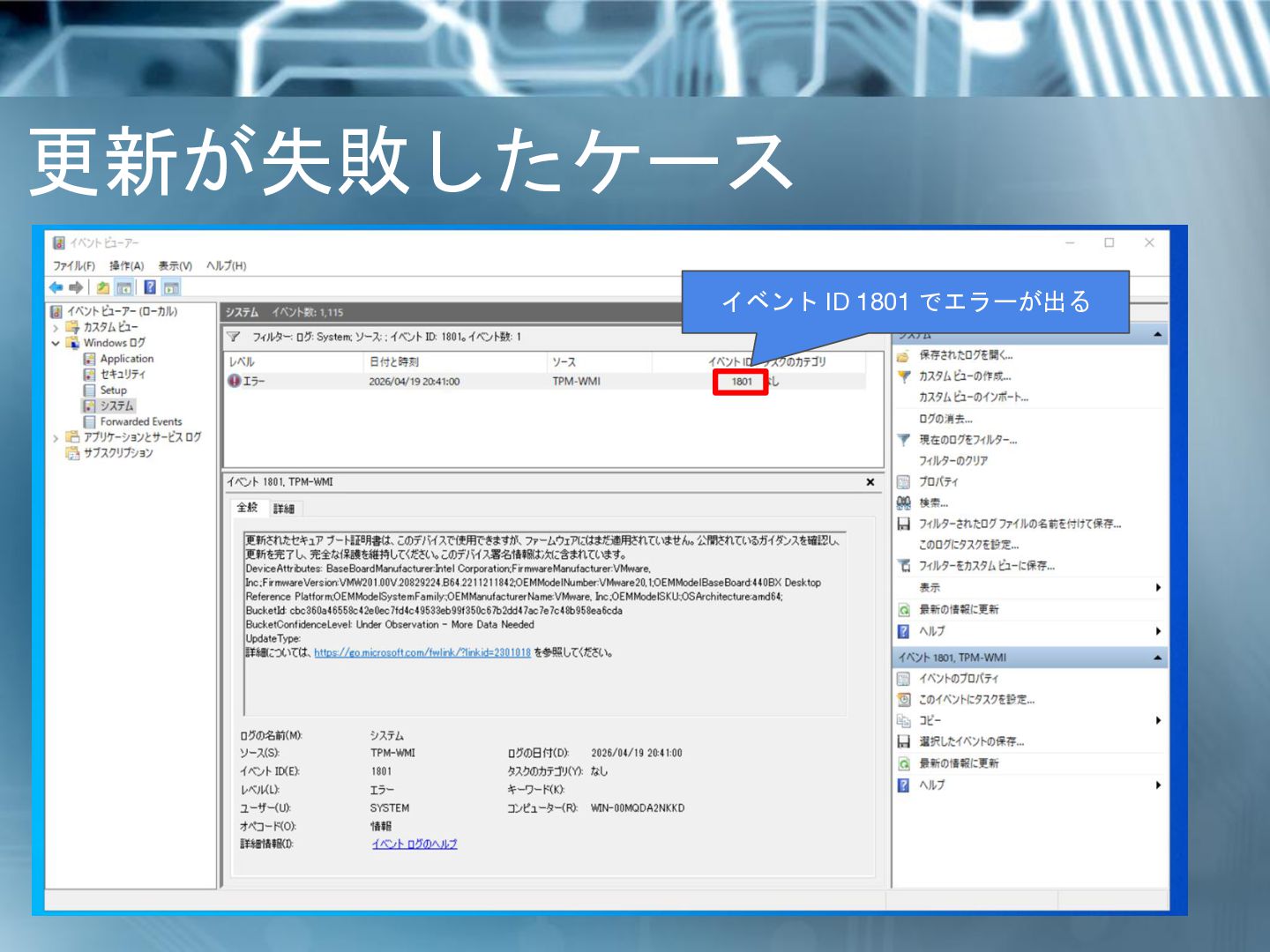This screenshot has width=1270, height=952.
Task: Click the show/hide console tree toolbar icon
Action: pos(124,287)
